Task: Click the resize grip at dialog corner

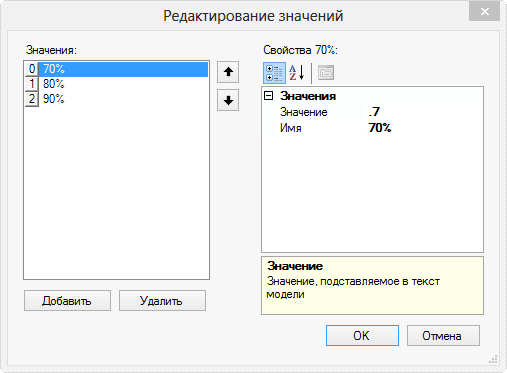Action: pos(493,359)
